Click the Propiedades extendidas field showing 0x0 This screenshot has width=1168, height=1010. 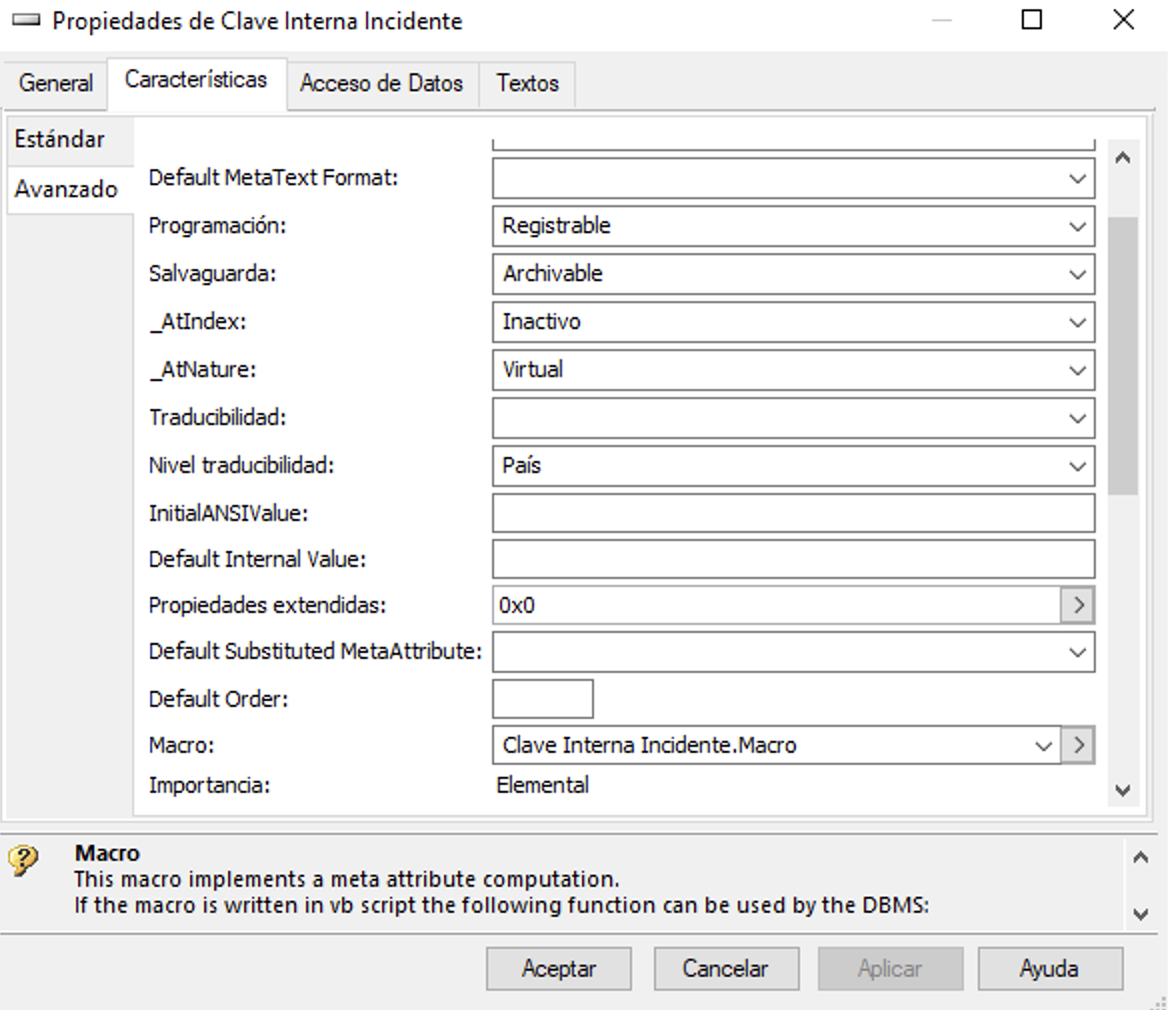(776, 605)
